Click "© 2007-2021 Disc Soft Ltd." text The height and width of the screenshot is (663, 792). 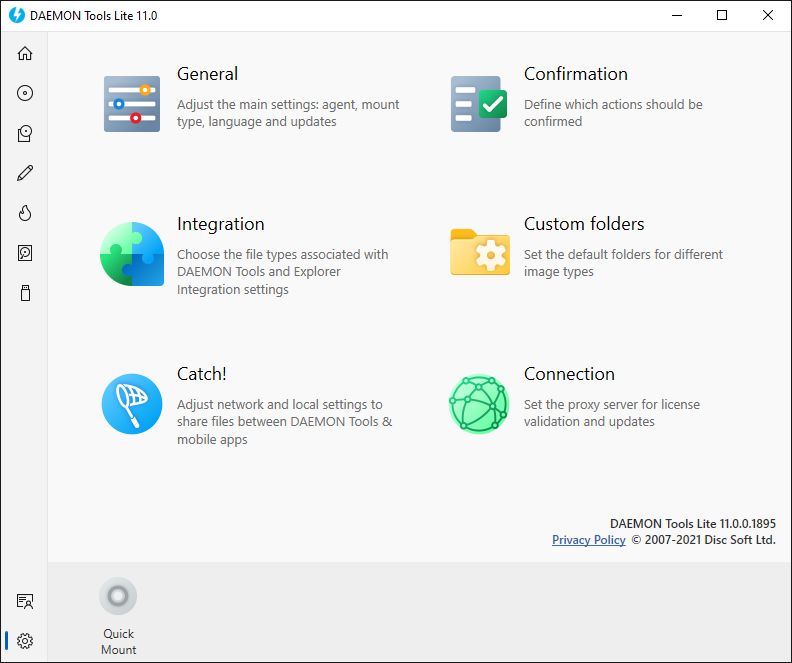coord(704,540)
